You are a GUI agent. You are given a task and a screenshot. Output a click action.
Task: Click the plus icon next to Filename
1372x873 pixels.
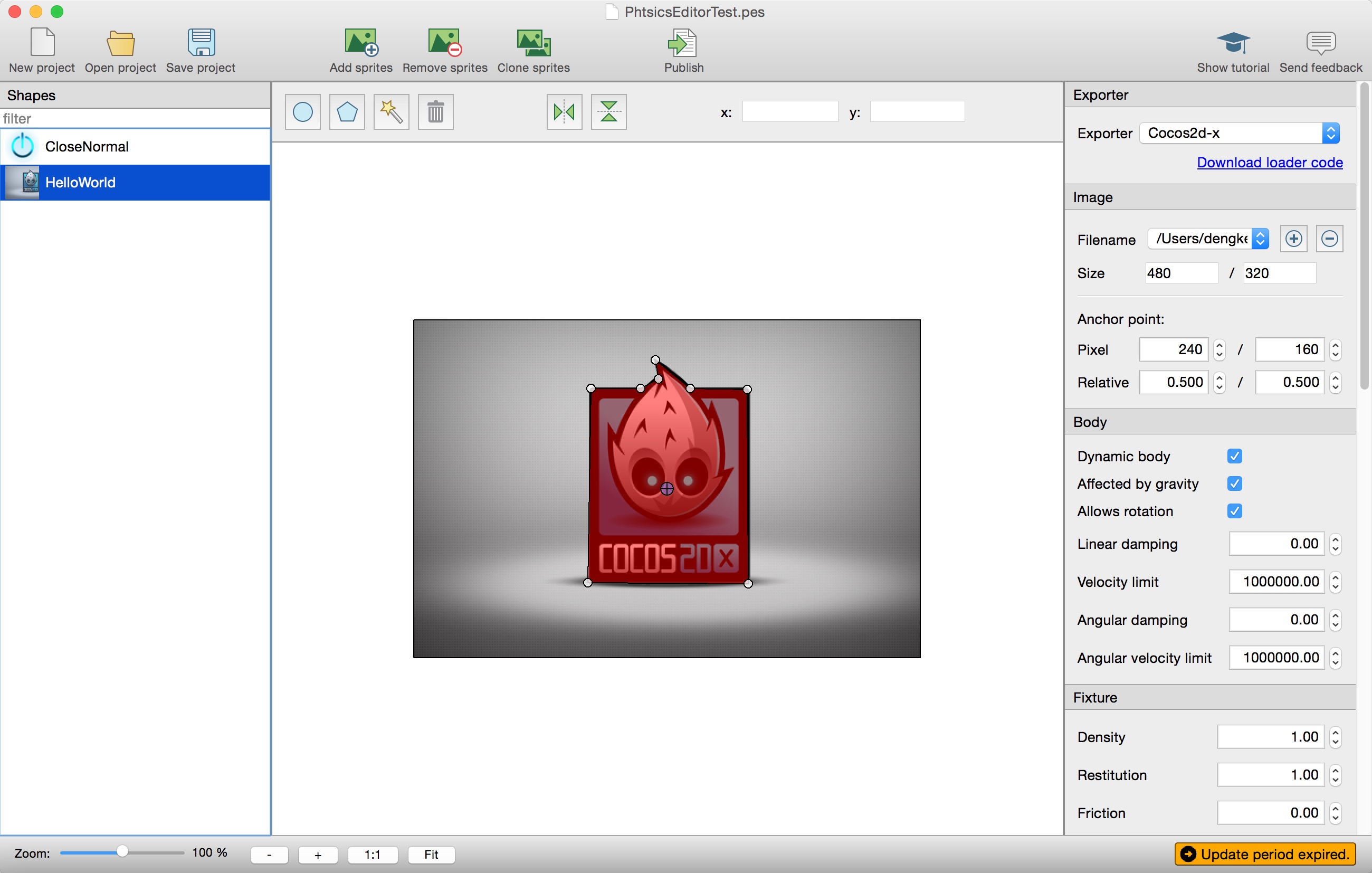point(1293,239)
